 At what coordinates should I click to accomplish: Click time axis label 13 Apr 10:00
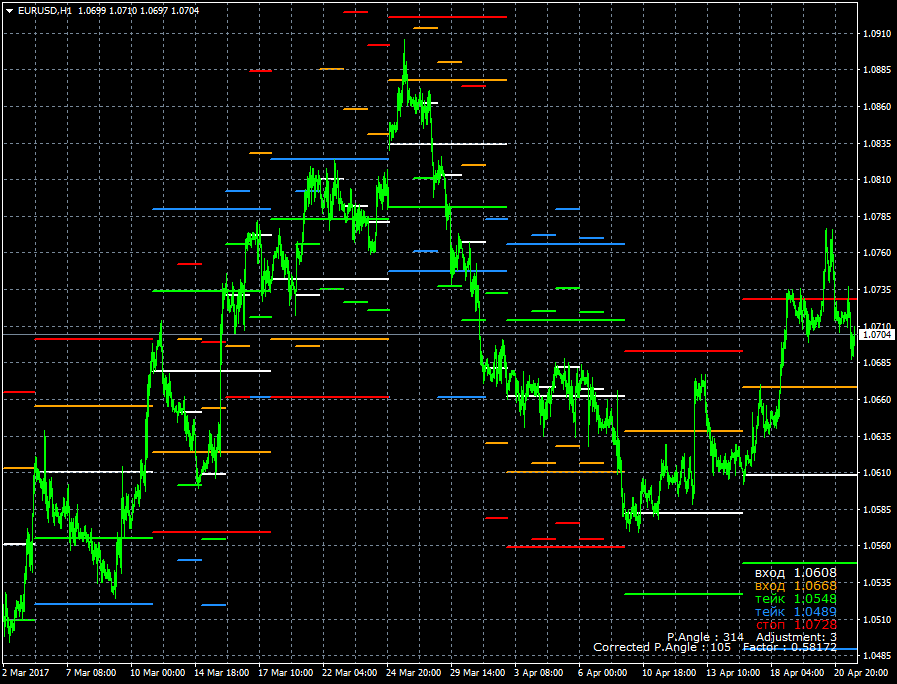click(x=733, y=673)
